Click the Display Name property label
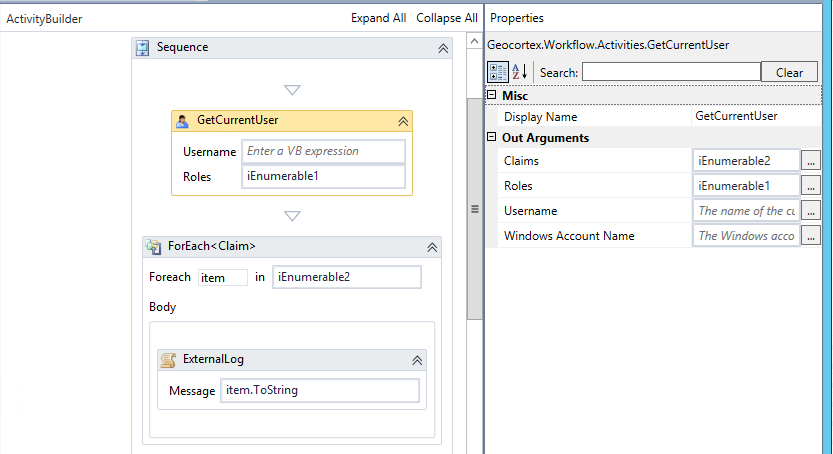 540,117
